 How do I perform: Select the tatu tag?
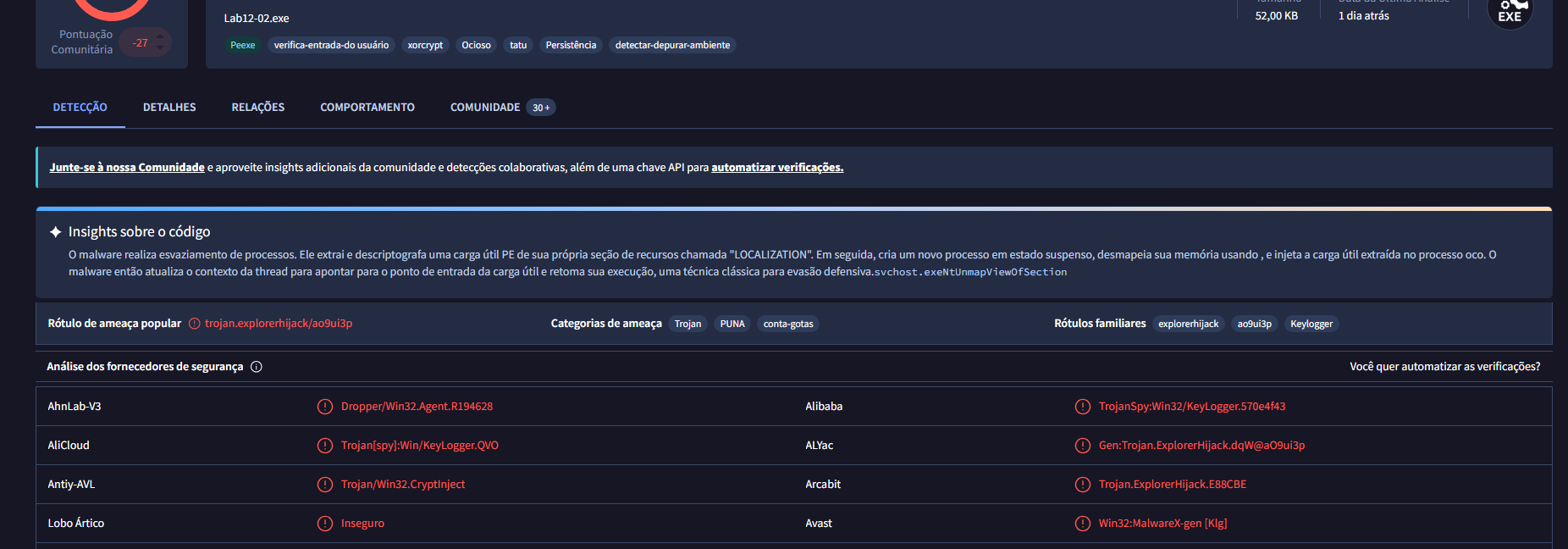pos(518,45)
